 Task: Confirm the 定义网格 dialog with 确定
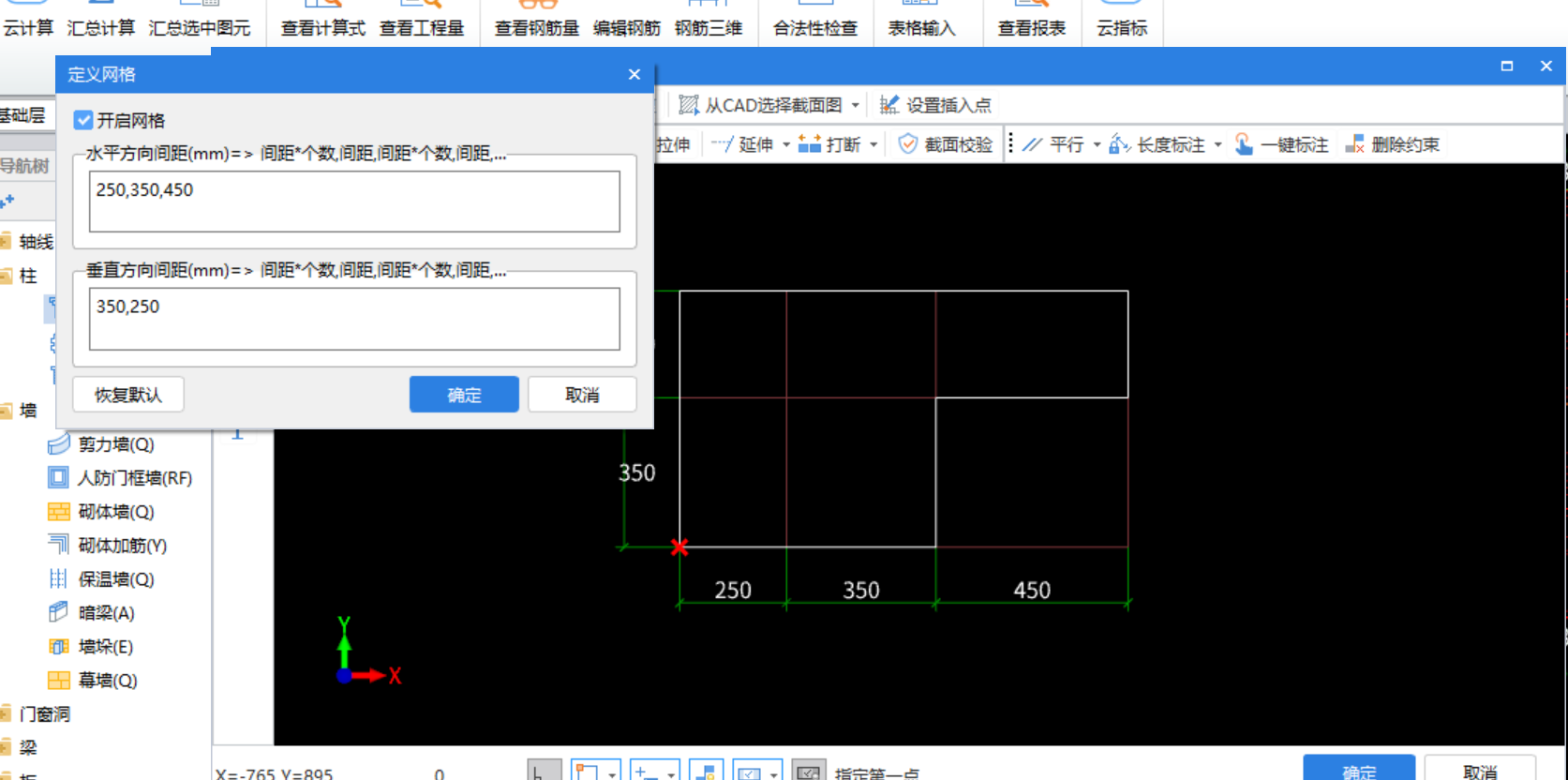pos(464,395)
